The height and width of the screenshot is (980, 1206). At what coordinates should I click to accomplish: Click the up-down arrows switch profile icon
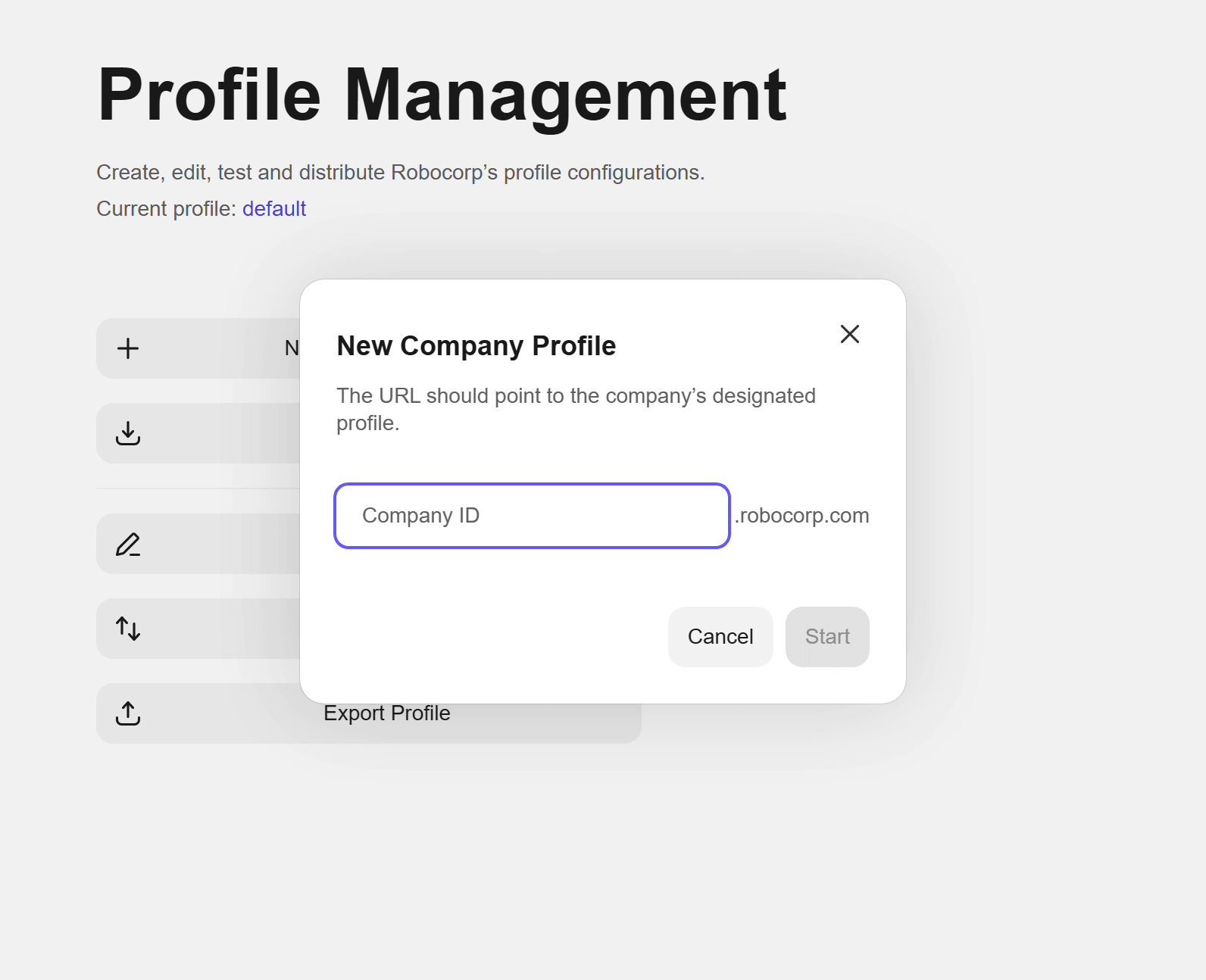(128, 629)
